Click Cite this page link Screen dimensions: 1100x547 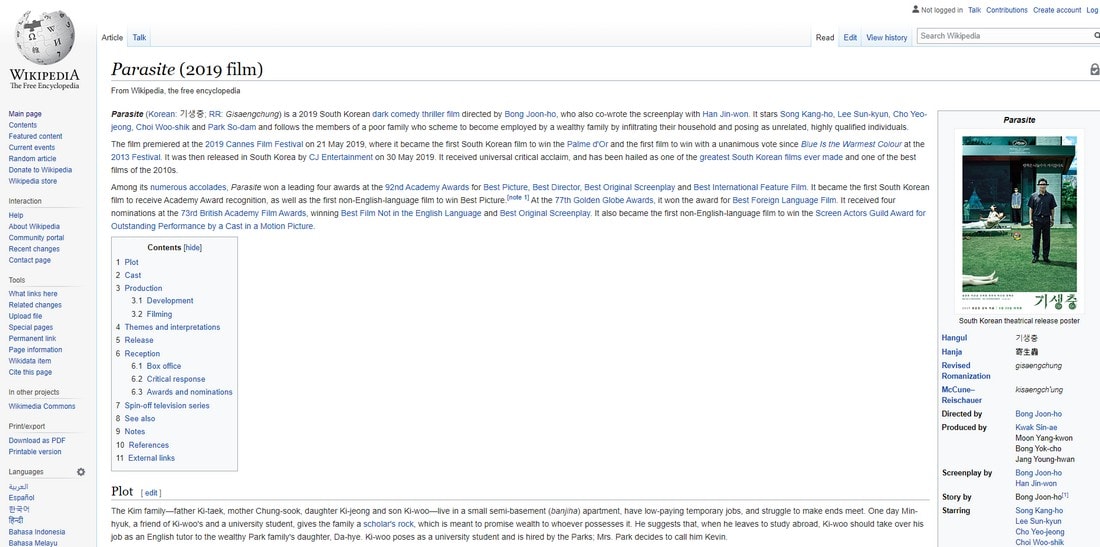(30, 372)
